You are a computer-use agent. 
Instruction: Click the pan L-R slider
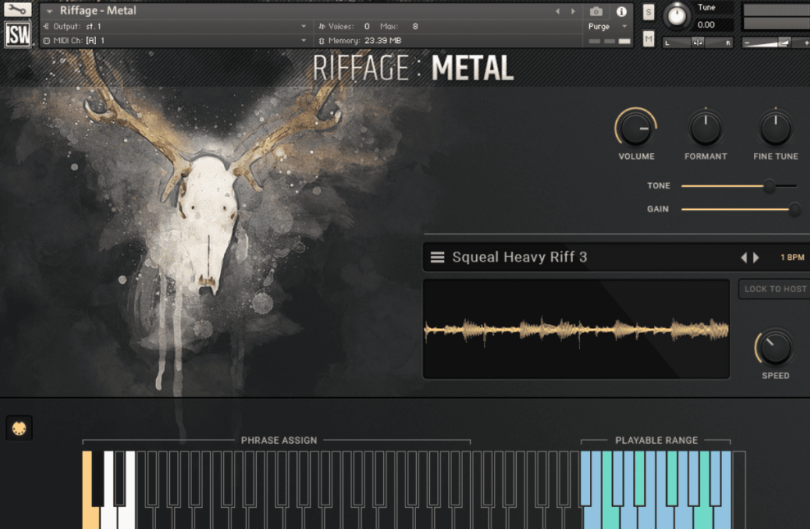pyautogui.click(x=698, y=43)
